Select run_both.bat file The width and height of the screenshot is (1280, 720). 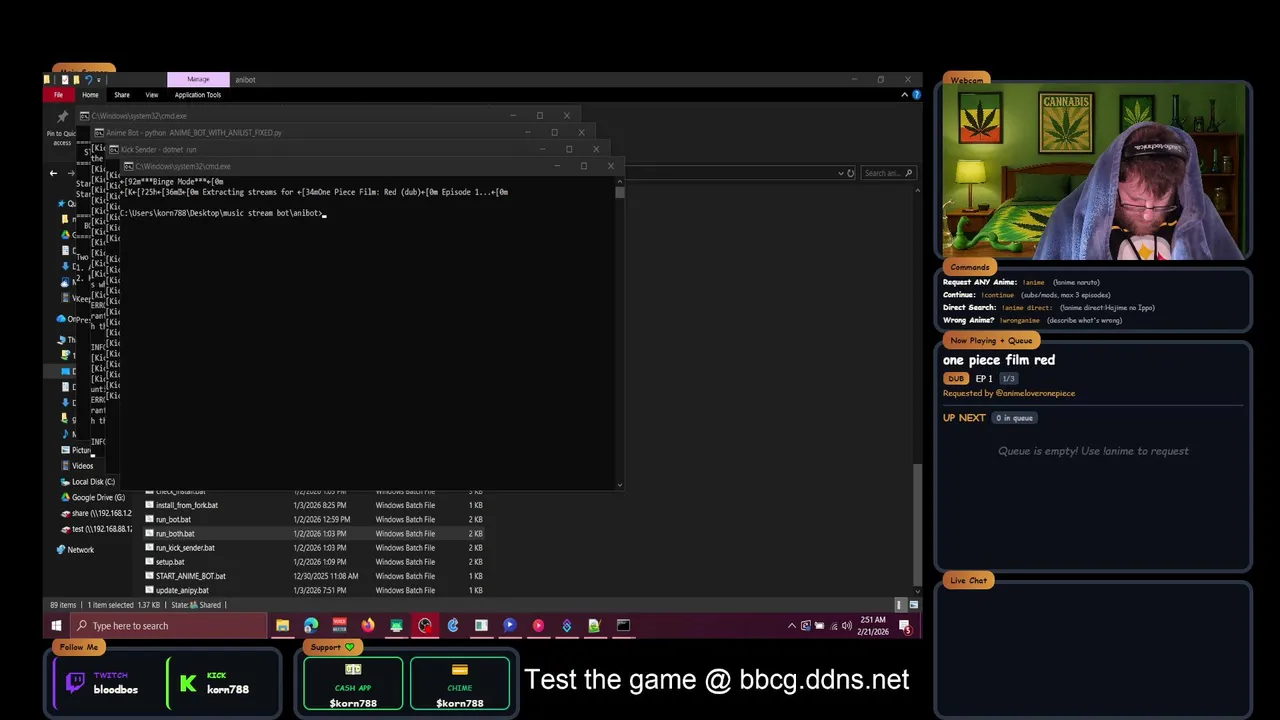pos(175,533)
